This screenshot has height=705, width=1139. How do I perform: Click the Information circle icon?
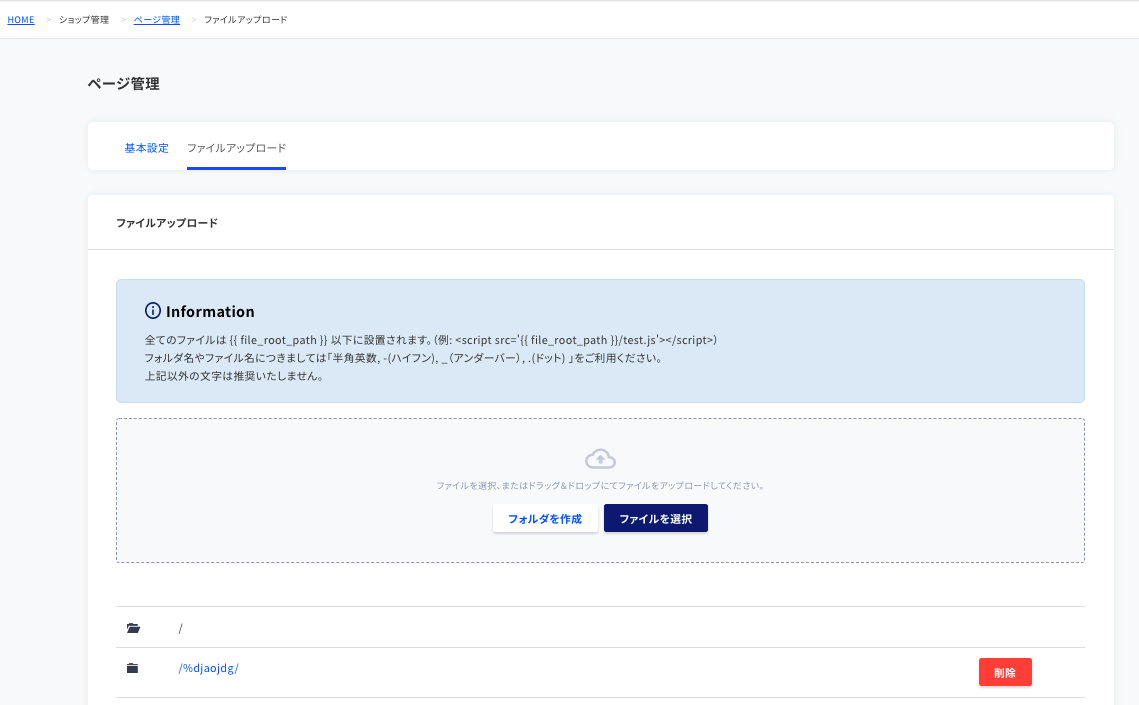pyautogui.click(x=153, y=311)
